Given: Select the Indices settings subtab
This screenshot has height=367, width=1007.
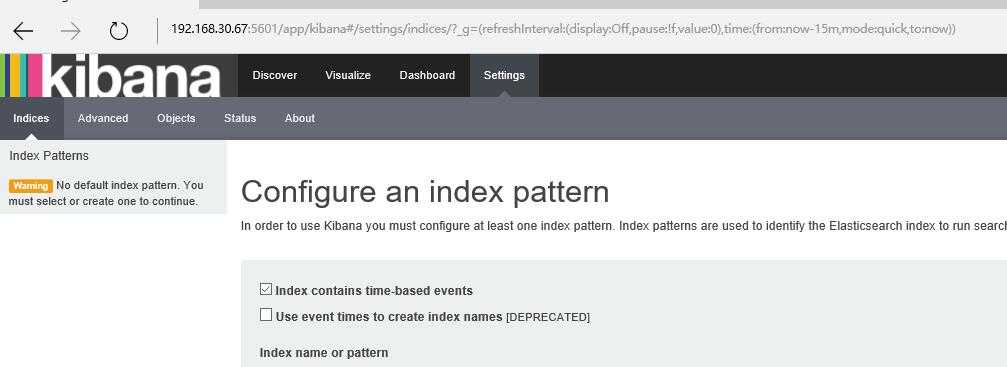Looking at the screenshot, I should pos(31,118).
